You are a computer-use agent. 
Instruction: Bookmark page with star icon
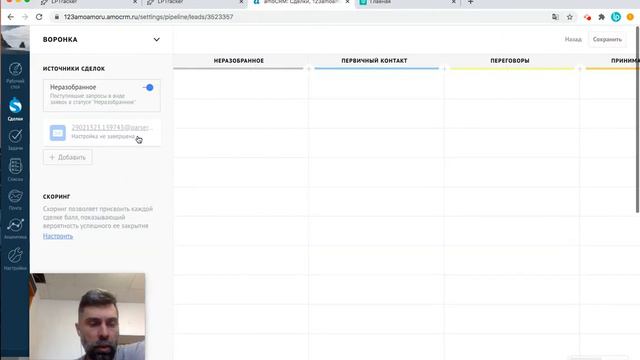pos(570,17)
